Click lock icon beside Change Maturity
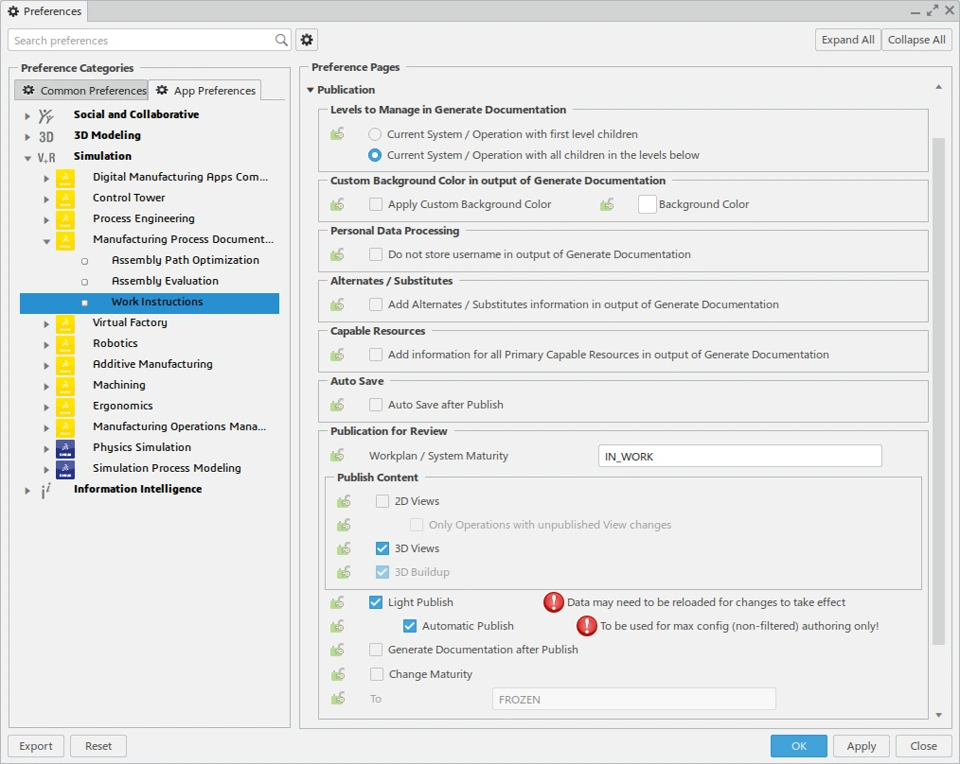The height and width of the screenshot is (764, 960). 337,674
